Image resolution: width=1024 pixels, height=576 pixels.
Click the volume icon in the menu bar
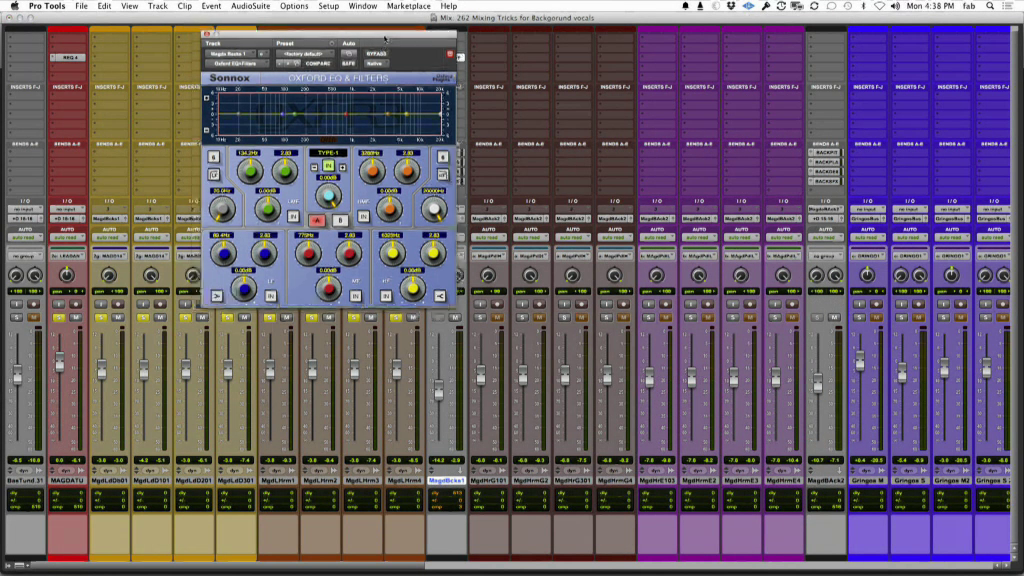(x=895, y=6)
